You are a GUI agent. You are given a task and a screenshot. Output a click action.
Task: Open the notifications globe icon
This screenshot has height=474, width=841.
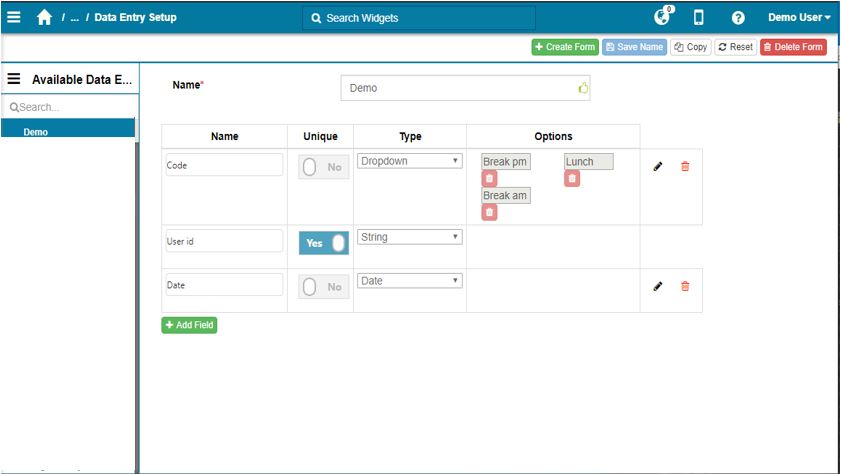661,16
